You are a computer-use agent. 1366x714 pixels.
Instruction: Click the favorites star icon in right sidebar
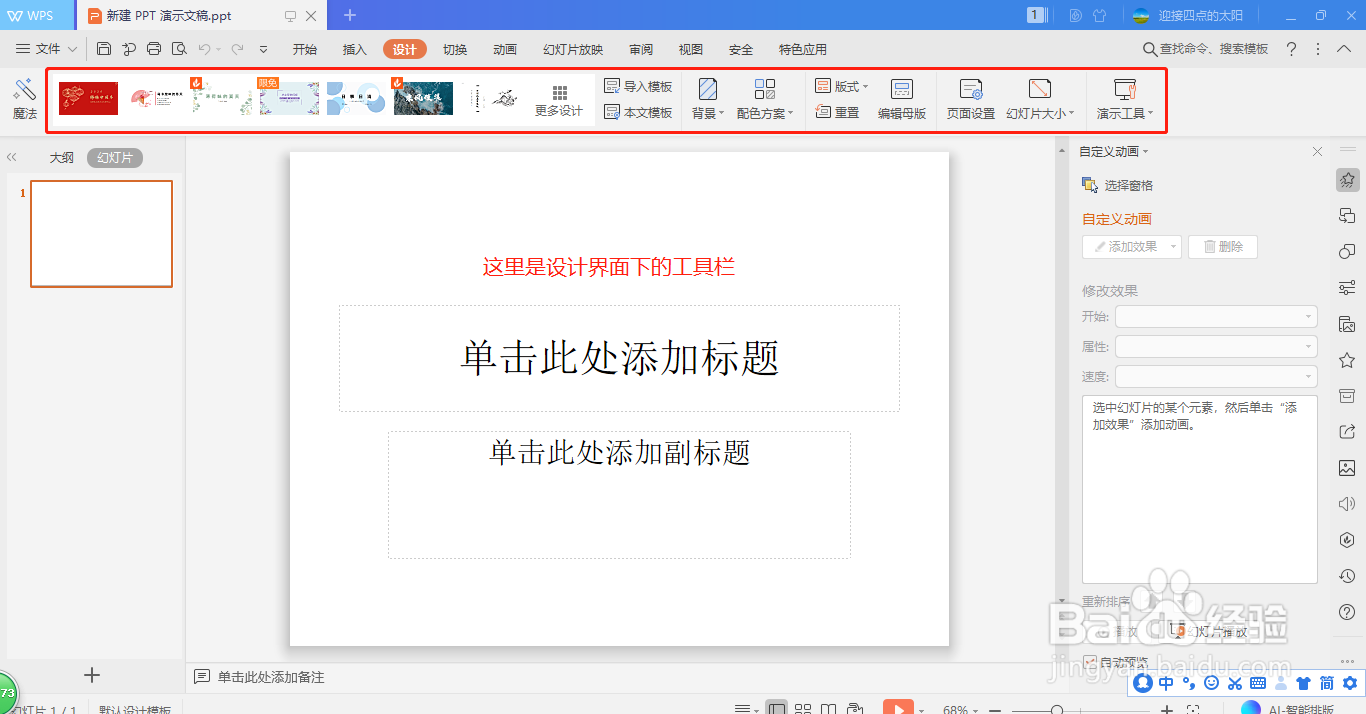[1347, 360]
